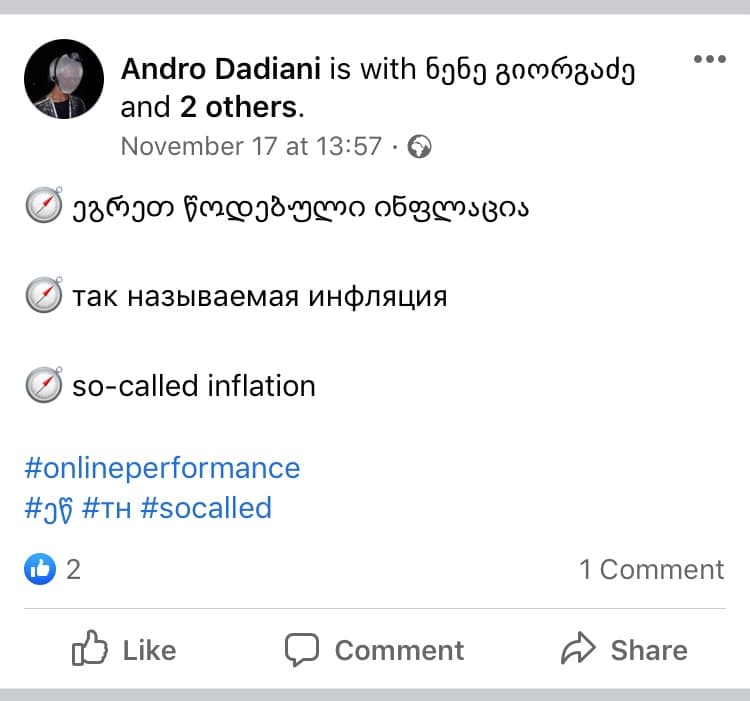The height and width of the screenshot is (701, 750).
Task: Open the #ეწ hashtag
Action: click(48, 510)
